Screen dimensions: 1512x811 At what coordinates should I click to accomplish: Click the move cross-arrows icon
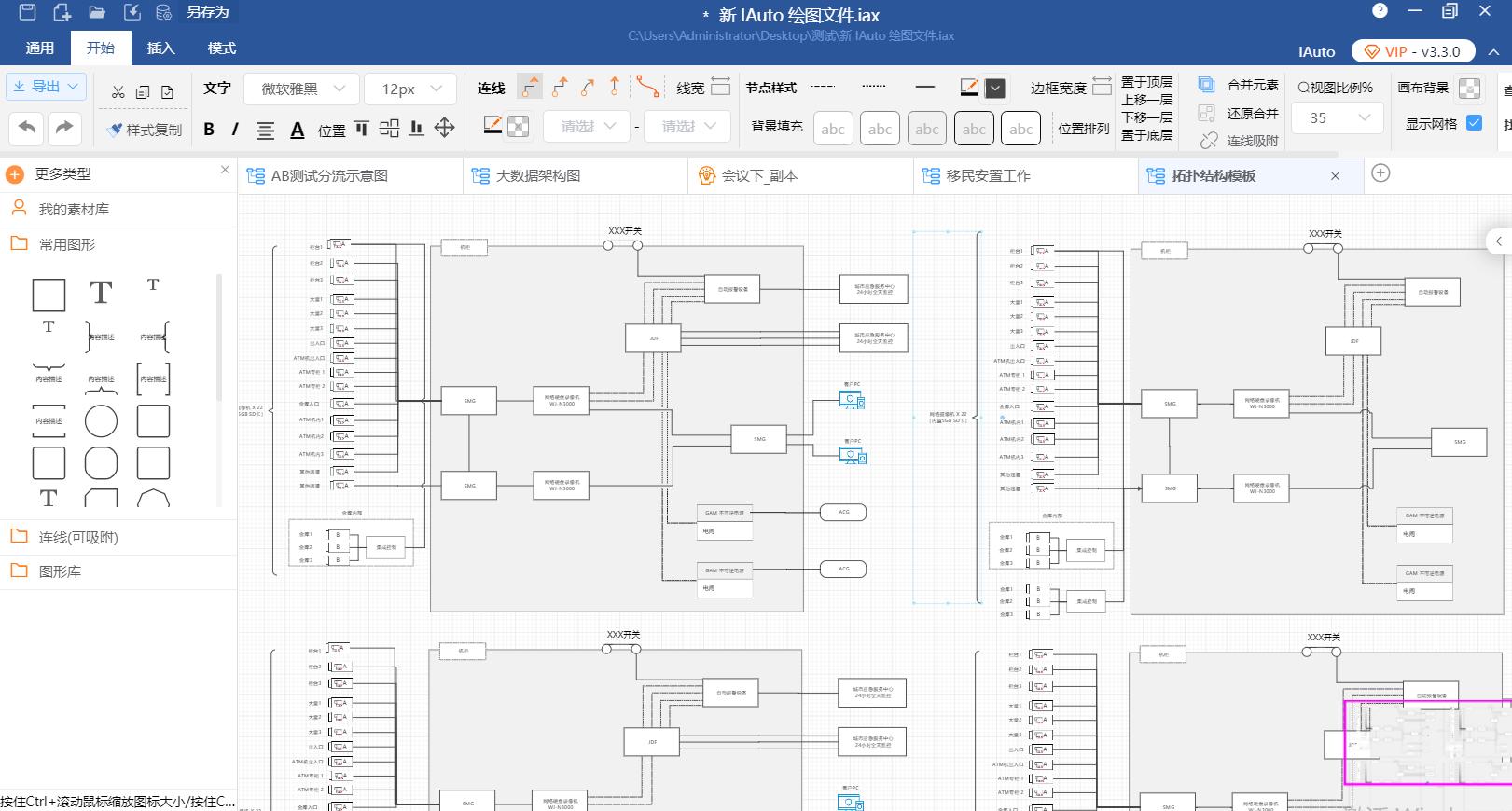[445, 129]
